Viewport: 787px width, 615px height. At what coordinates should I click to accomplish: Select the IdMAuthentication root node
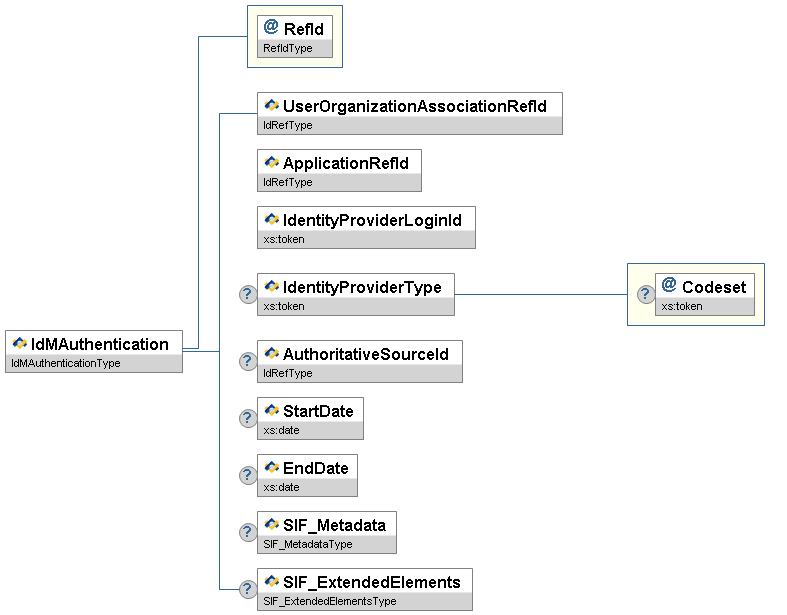(x=100, y=344)
